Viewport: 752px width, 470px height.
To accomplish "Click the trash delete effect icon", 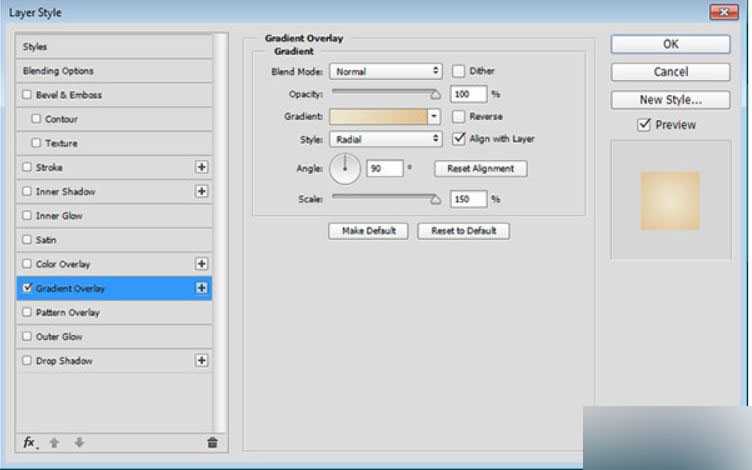I will click(x=212, y=443).
